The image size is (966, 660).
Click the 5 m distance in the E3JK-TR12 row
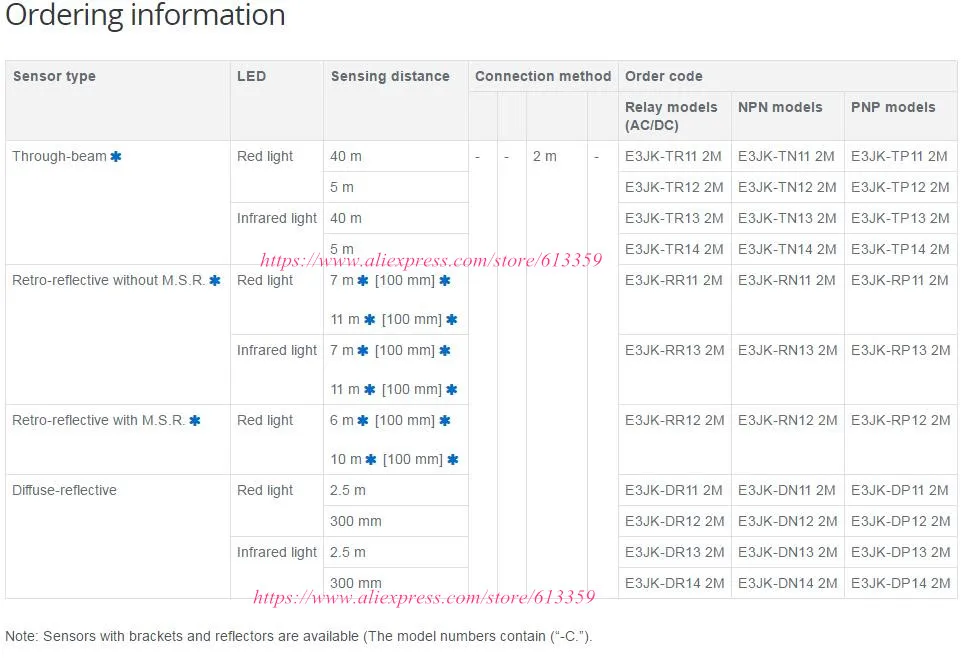click(342, 187)
